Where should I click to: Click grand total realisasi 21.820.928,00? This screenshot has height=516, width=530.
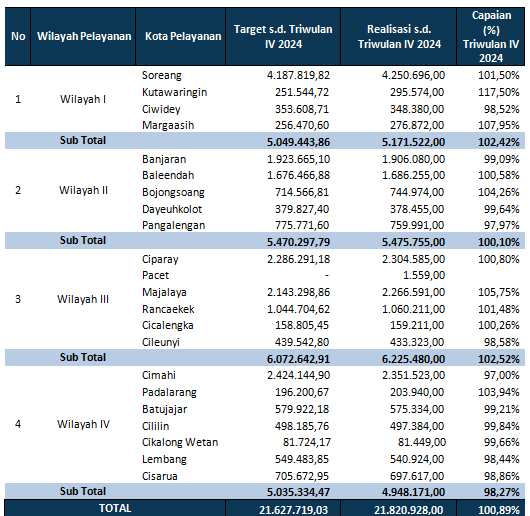(x=408, y=510)
